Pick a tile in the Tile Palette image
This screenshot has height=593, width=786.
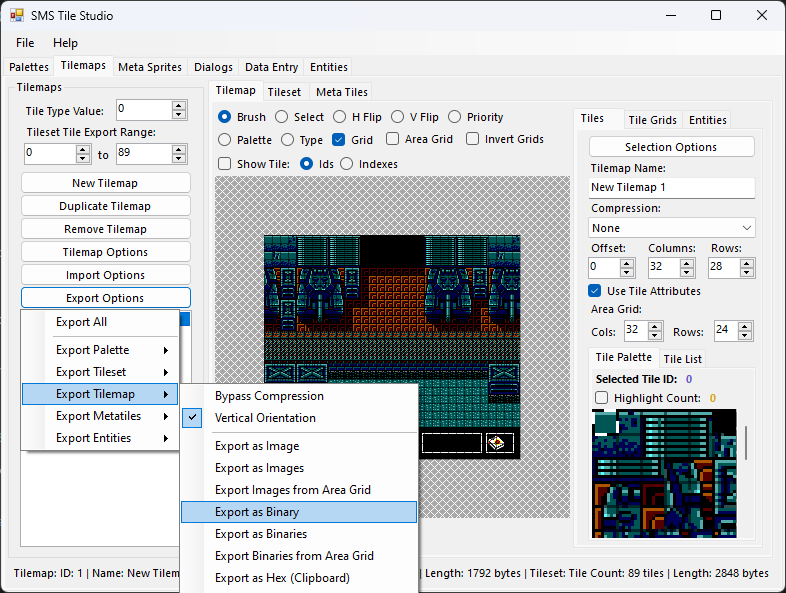click(x=664, y=474)
